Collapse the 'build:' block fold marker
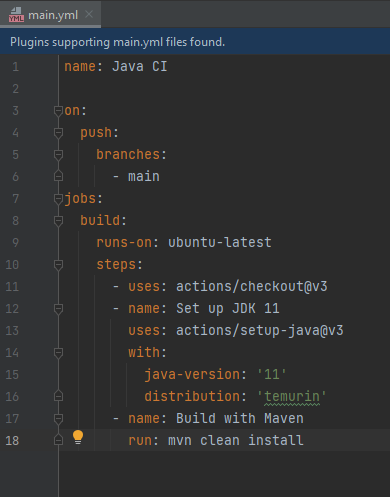The image size is (390, 497). pyautogui.click(x=58, y=221)
